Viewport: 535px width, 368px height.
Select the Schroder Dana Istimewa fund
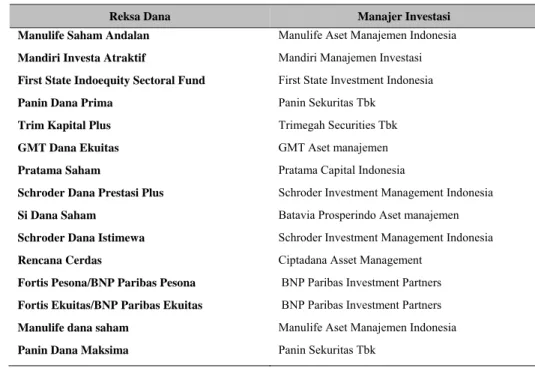click(81, 238)
